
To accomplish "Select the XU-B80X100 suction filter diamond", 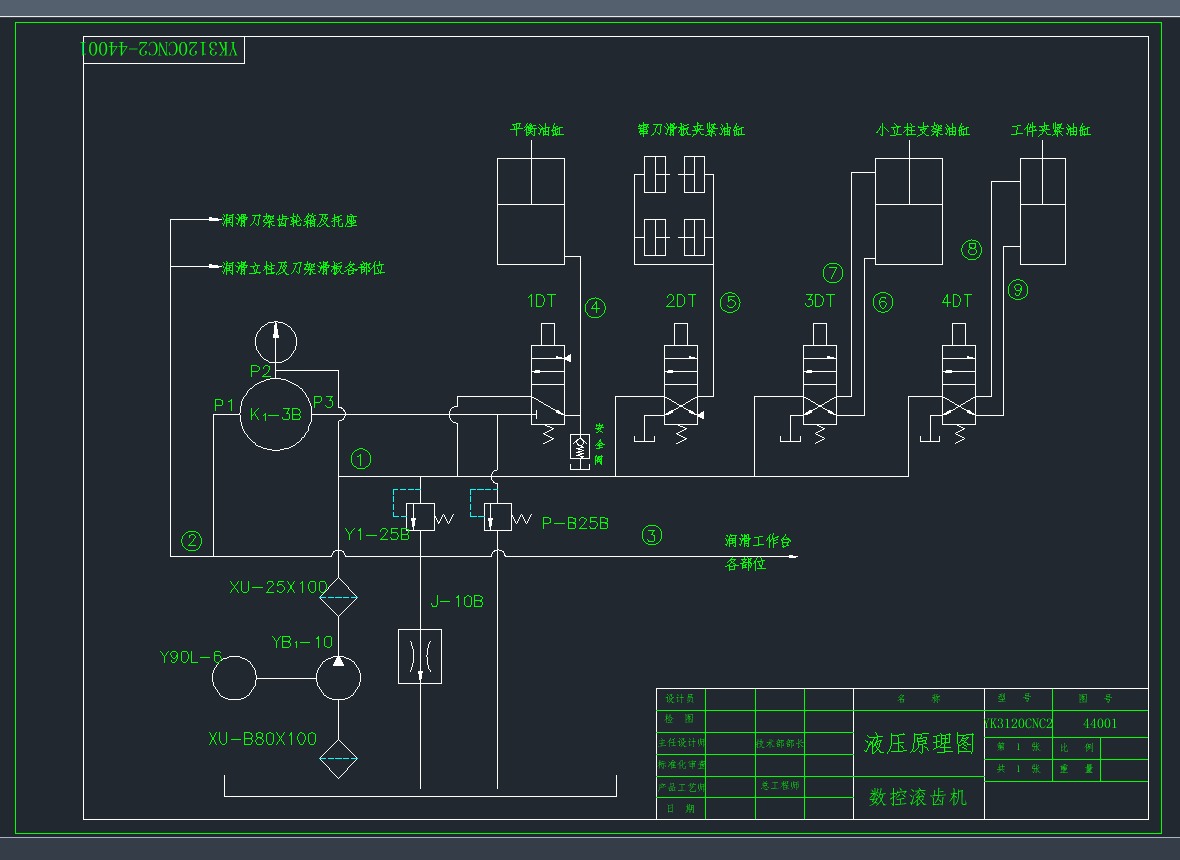I will tap(339, 758).
